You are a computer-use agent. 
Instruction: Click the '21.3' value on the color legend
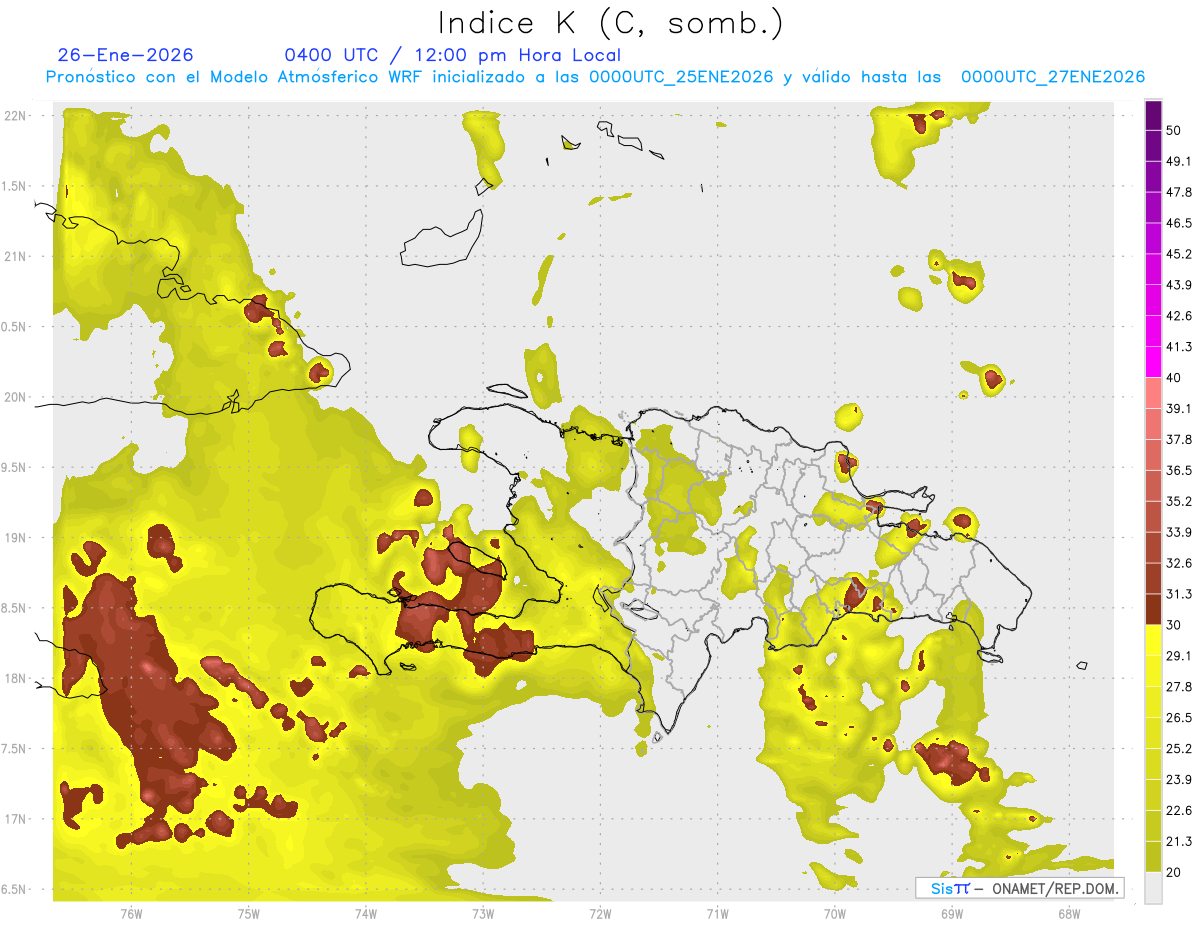pyautogui.click(x=1179, y=841)
